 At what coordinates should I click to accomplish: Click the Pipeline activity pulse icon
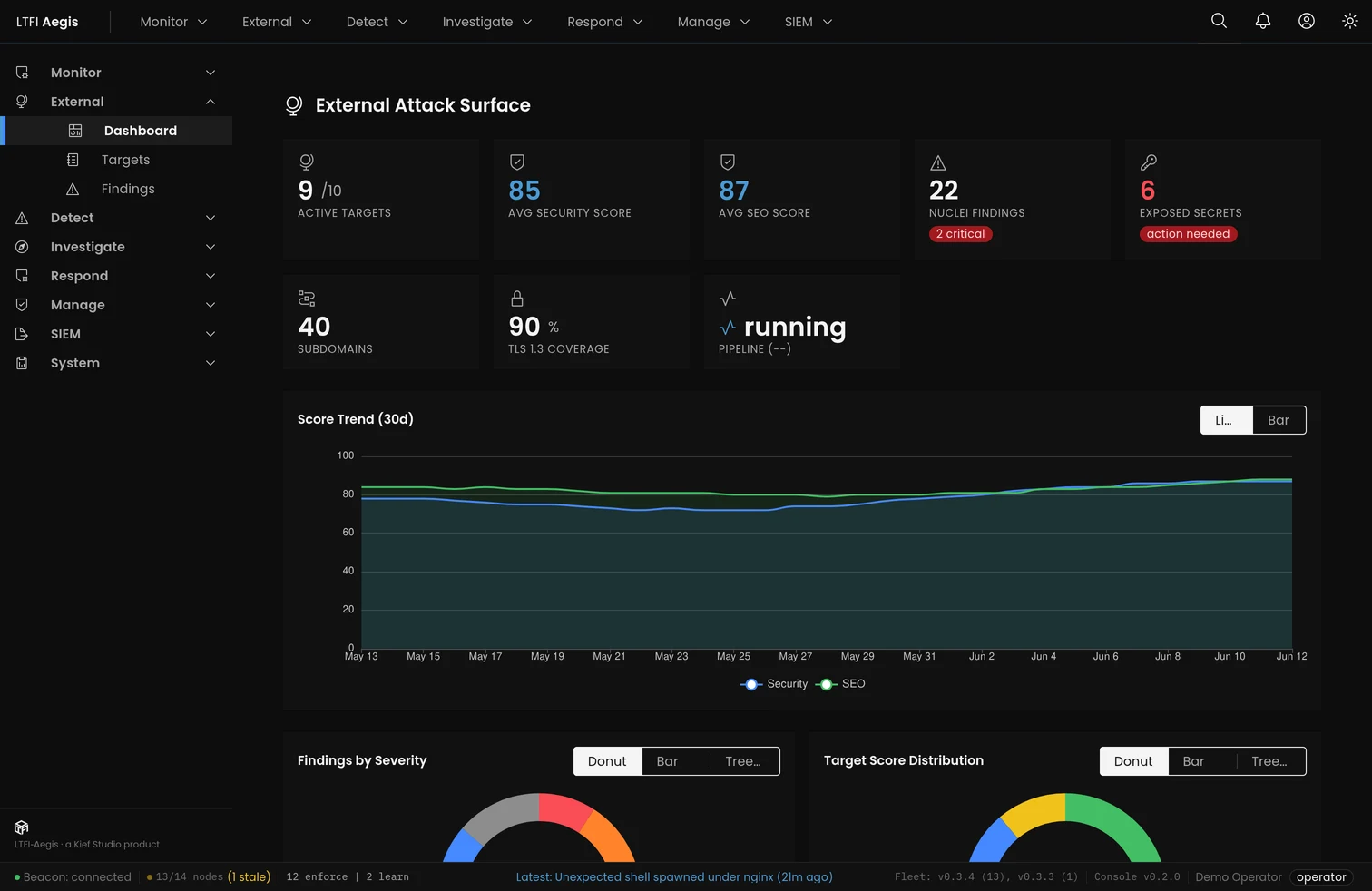pyautogui.click(x=728, y=299)
